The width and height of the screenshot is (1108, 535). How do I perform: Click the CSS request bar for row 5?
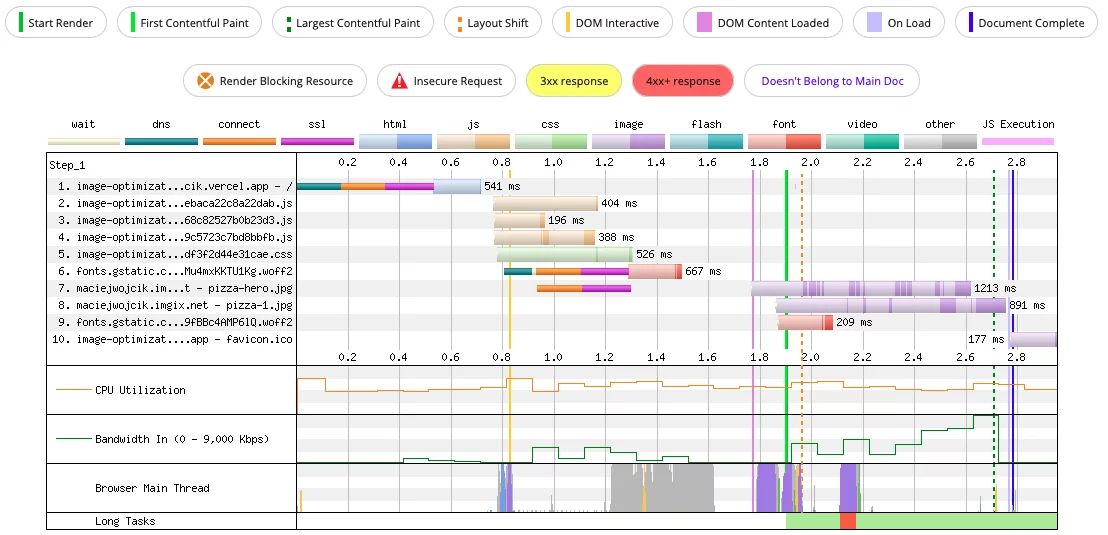(x=565, y=254)
